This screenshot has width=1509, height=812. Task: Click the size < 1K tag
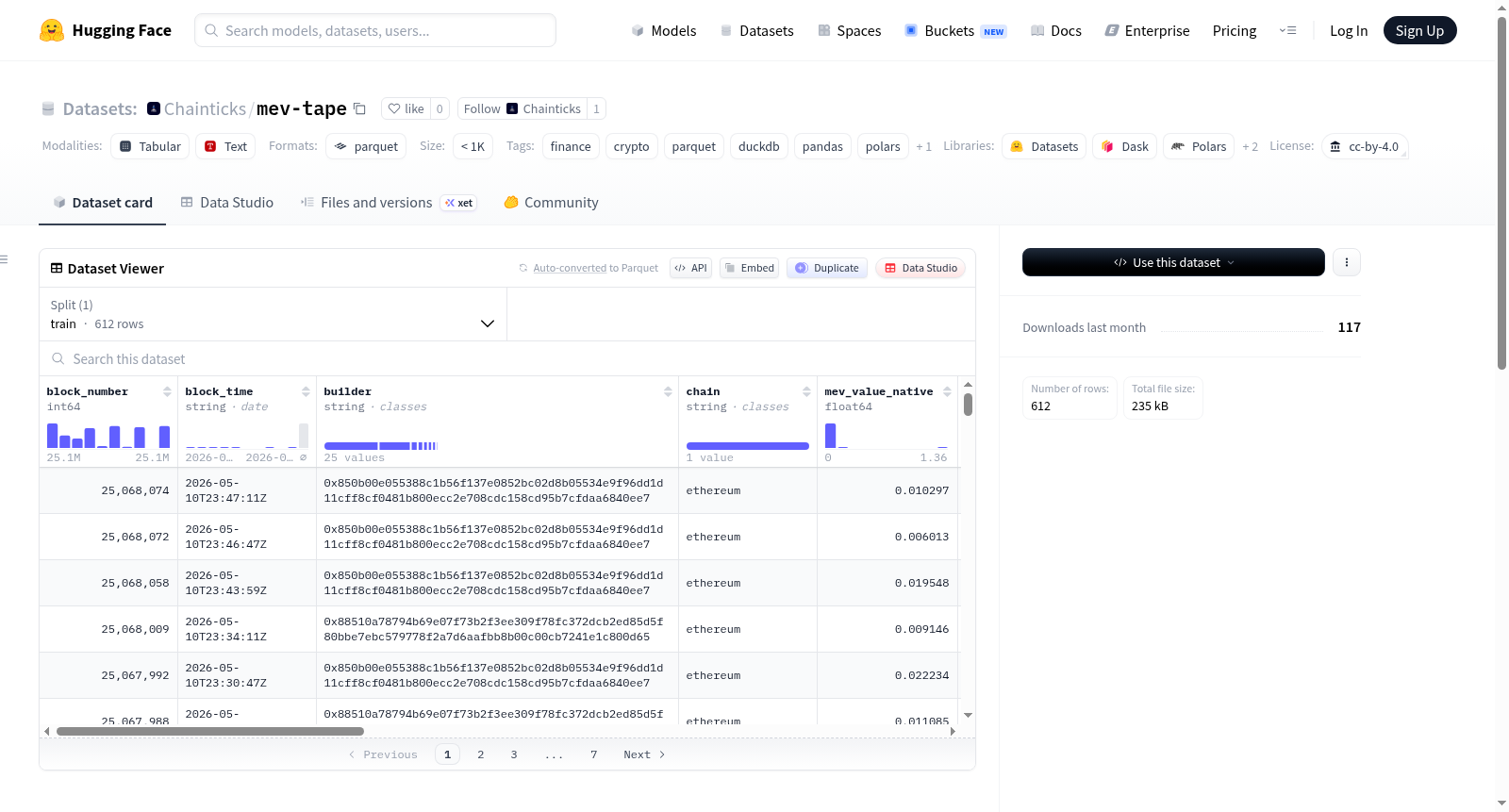pyautogui.click(x=473, y=146)
